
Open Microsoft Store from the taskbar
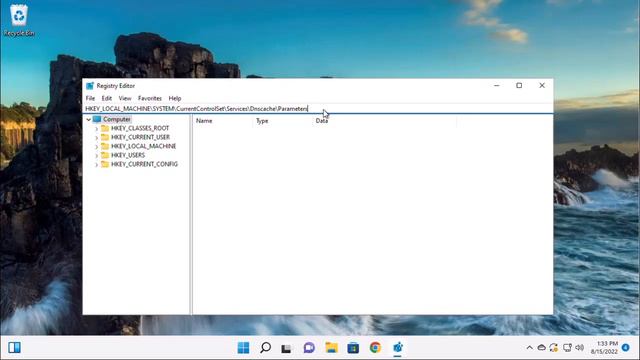pos(353,348)
